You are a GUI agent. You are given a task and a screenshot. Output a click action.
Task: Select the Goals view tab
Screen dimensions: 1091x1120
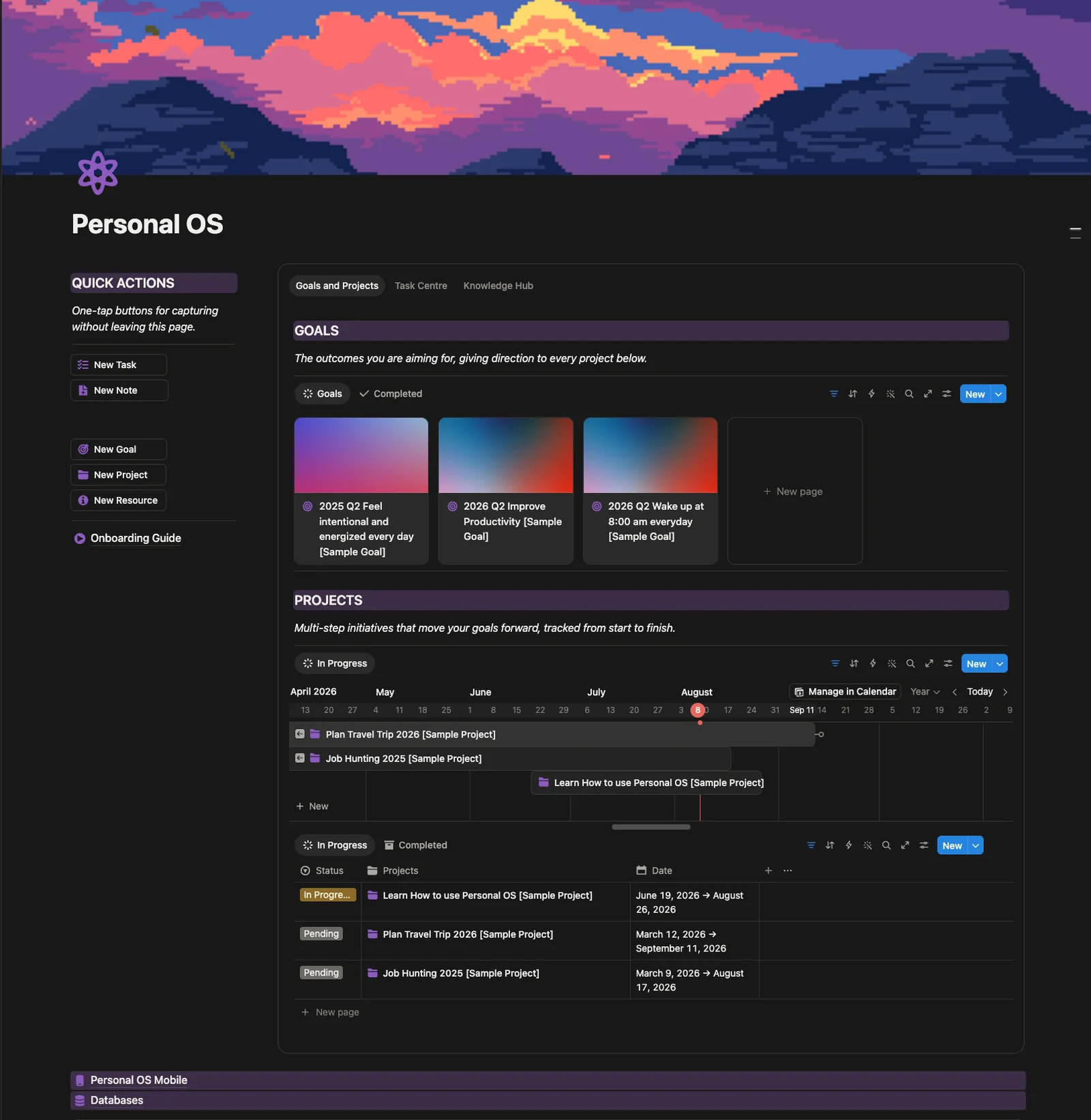[323, 394]
